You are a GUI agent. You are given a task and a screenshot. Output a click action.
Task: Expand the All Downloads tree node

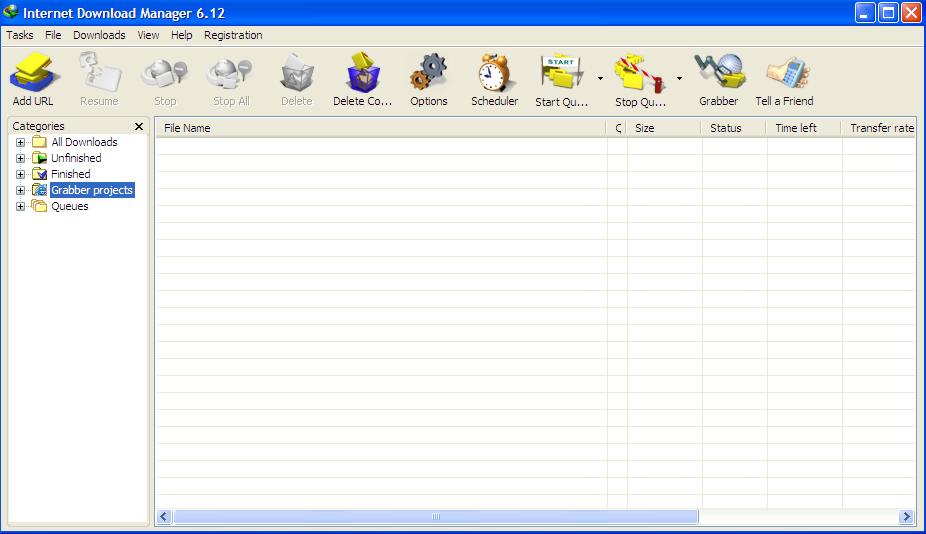[21, 142]
